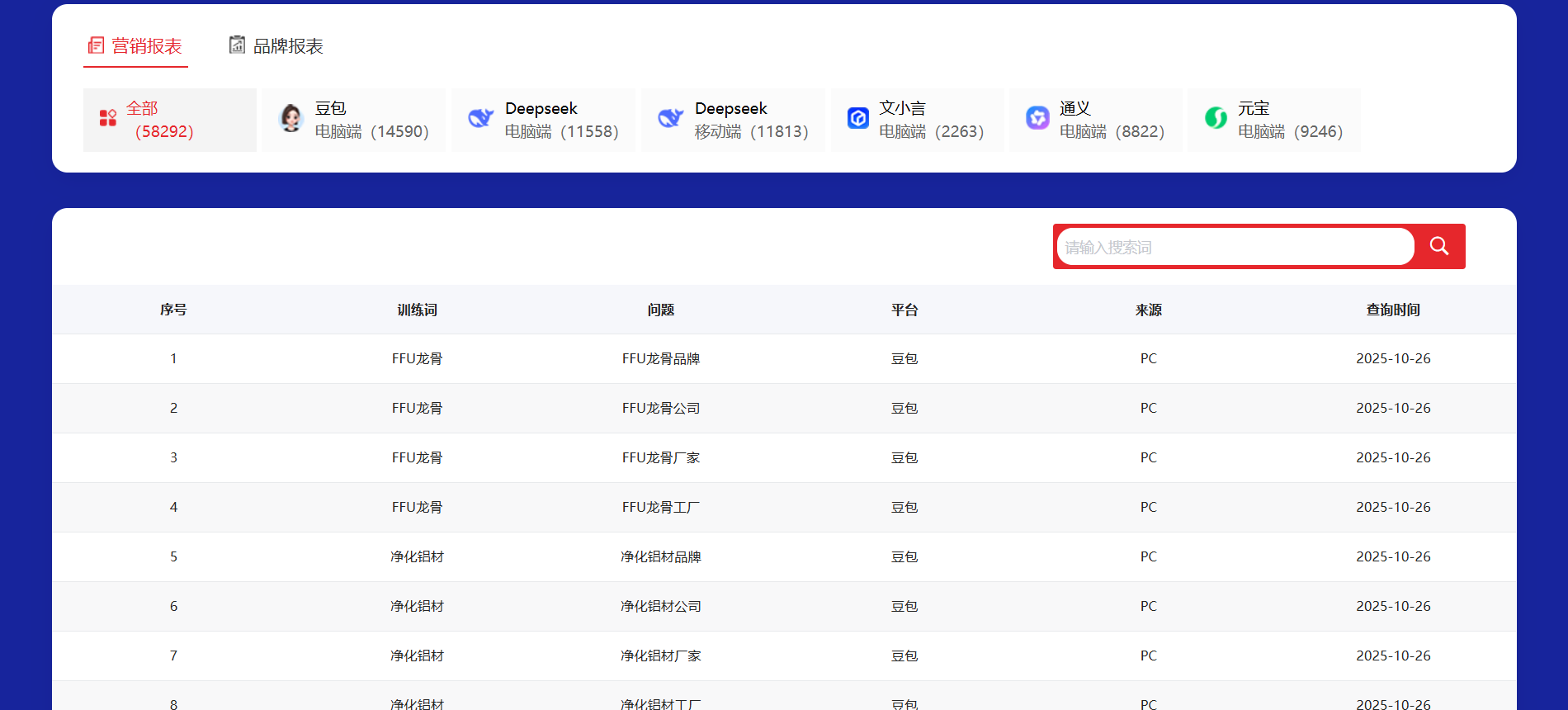Click the red magnifier search icon
Viewport: 1568px width, 710px height.
(x=1439, y=246)
